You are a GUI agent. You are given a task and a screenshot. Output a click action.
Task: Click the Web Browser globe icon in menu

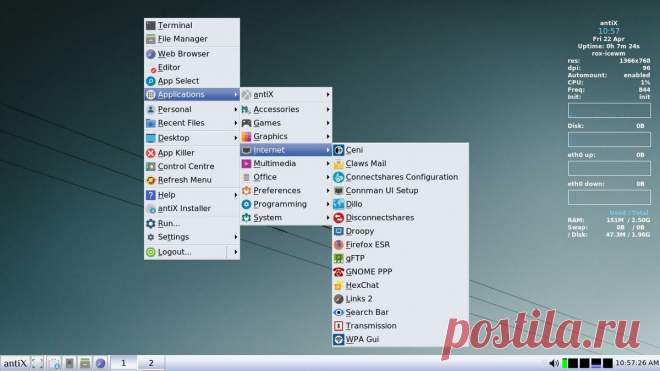coord(151,54)
